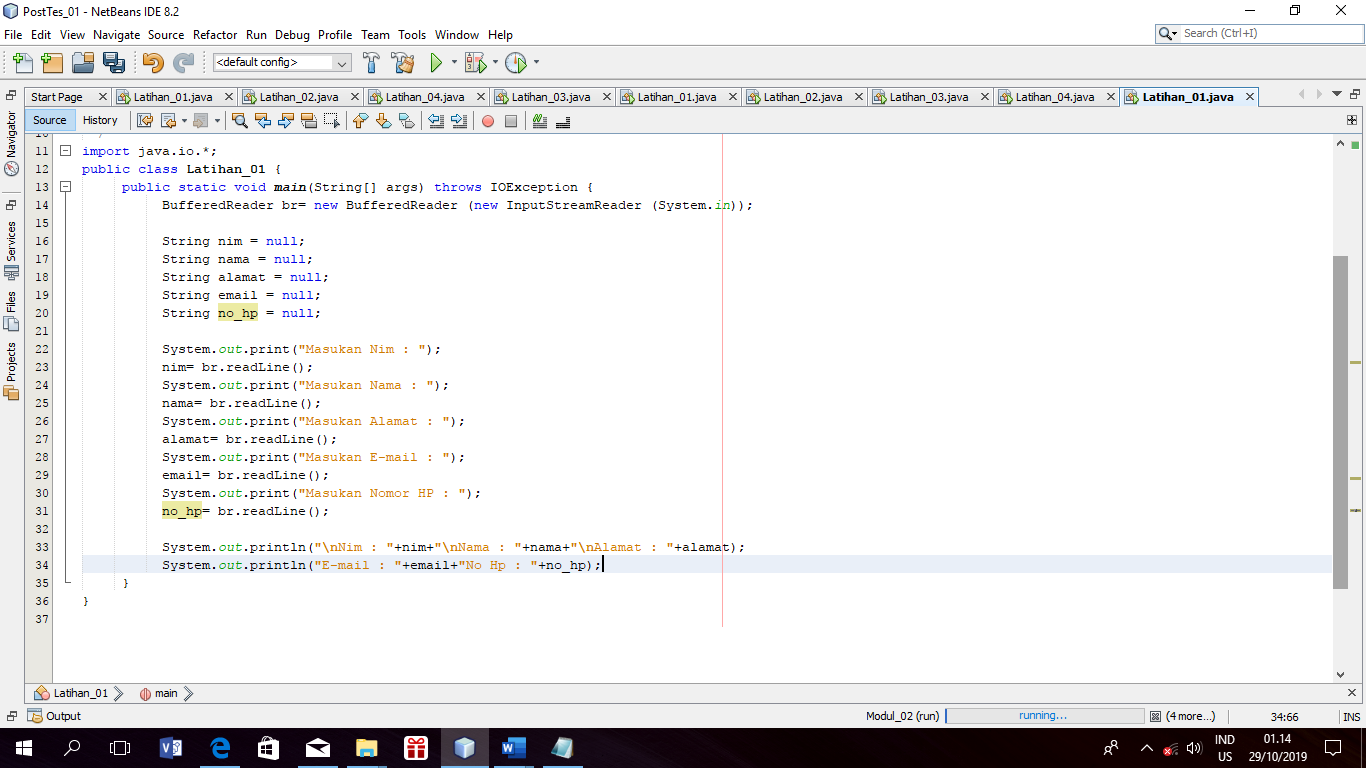The width and height of the screenshot is (1366, 768).
Task: Click the editor Back navigation icon
Action: (167, 121)
